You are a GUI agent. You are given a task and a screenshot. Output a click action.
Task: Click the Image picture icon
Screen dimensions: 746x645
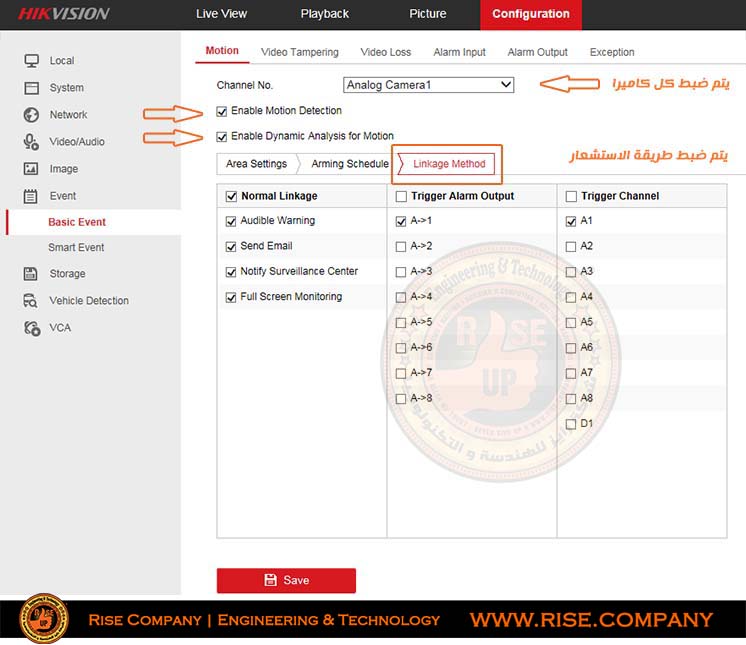(31, 168)
